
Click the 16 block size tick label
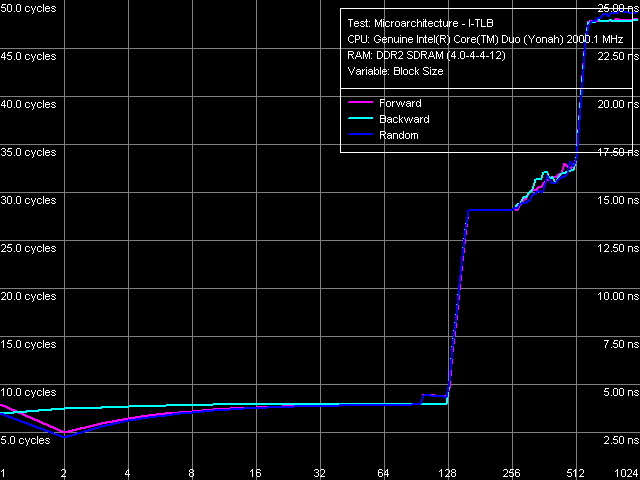pyautogui.click(x=255, y=472)
